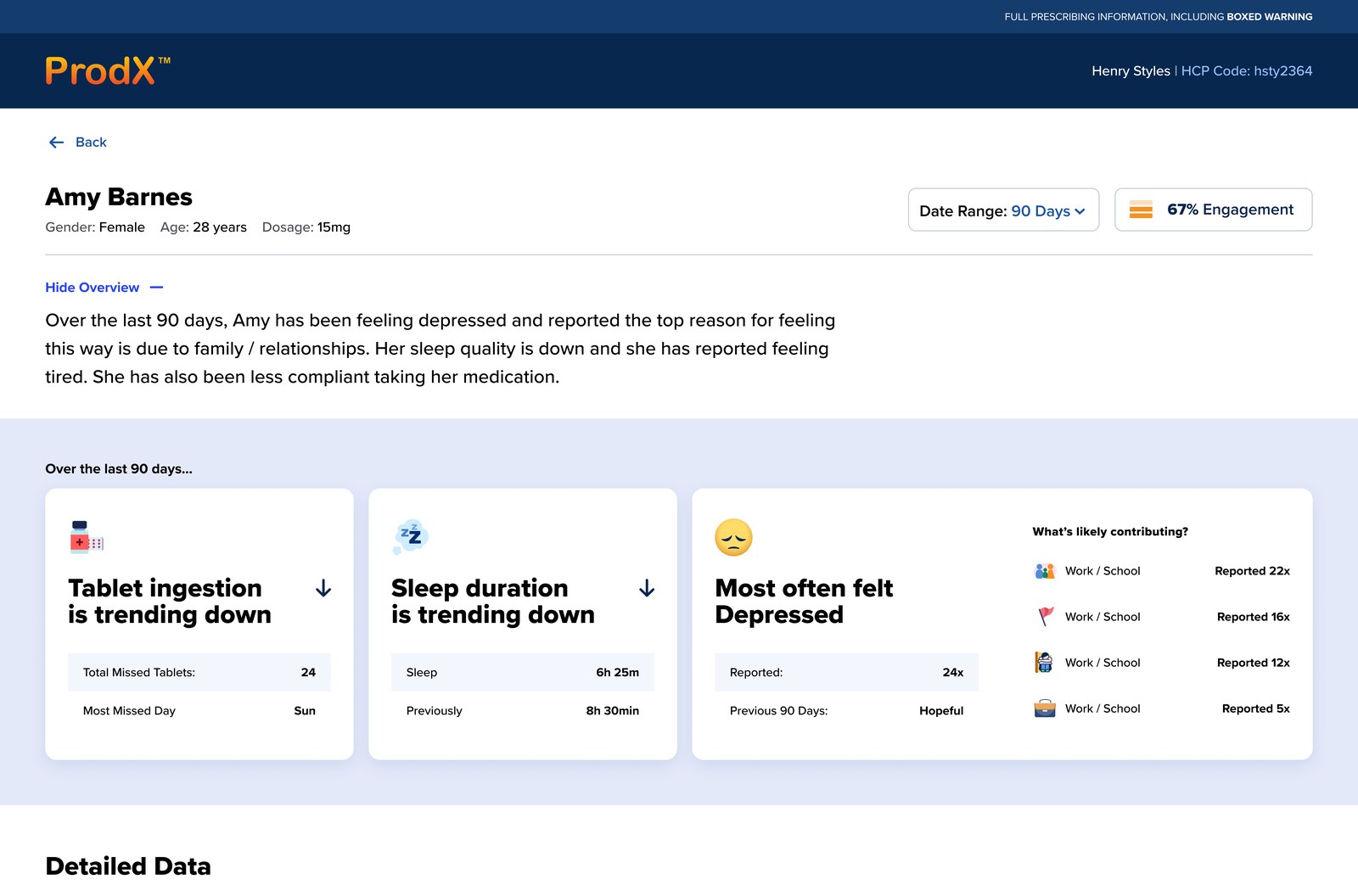Click down arrow on Sleep duration card
The image size is (1358, 896).
(647, 588)
